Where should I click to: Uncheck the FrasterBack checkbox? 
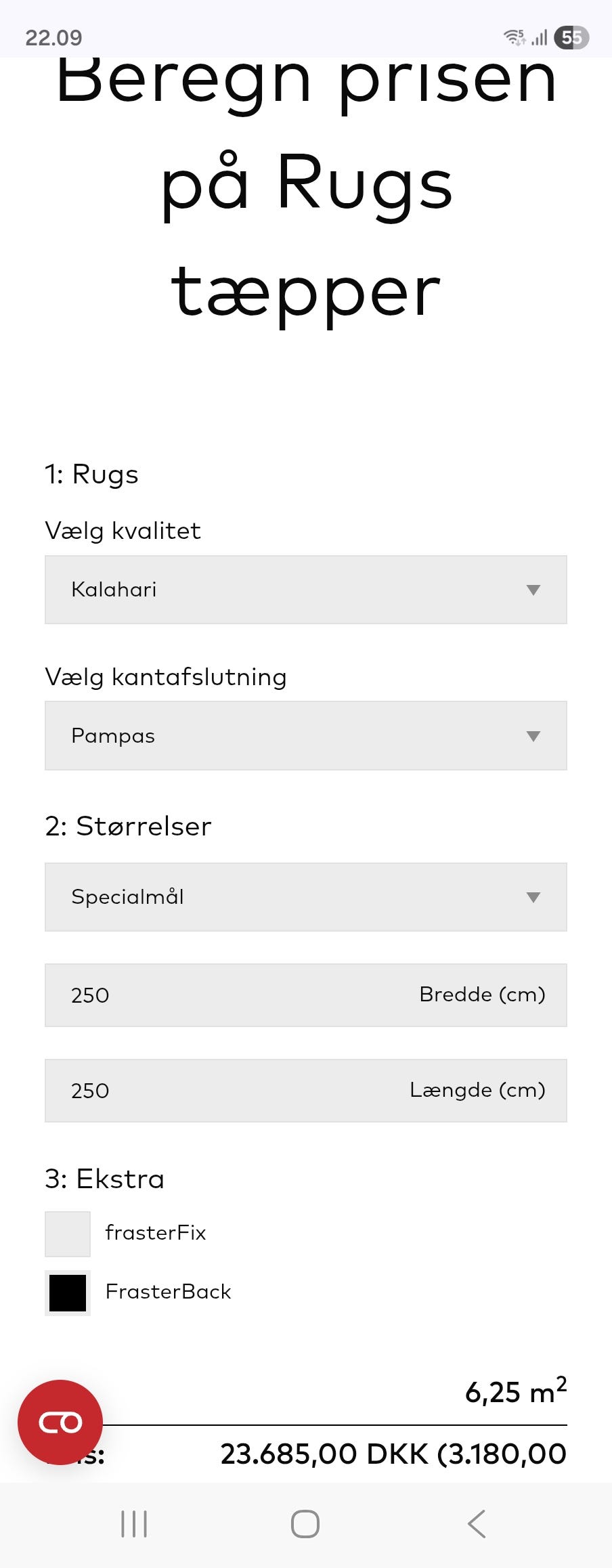[x=68, y=1292]
